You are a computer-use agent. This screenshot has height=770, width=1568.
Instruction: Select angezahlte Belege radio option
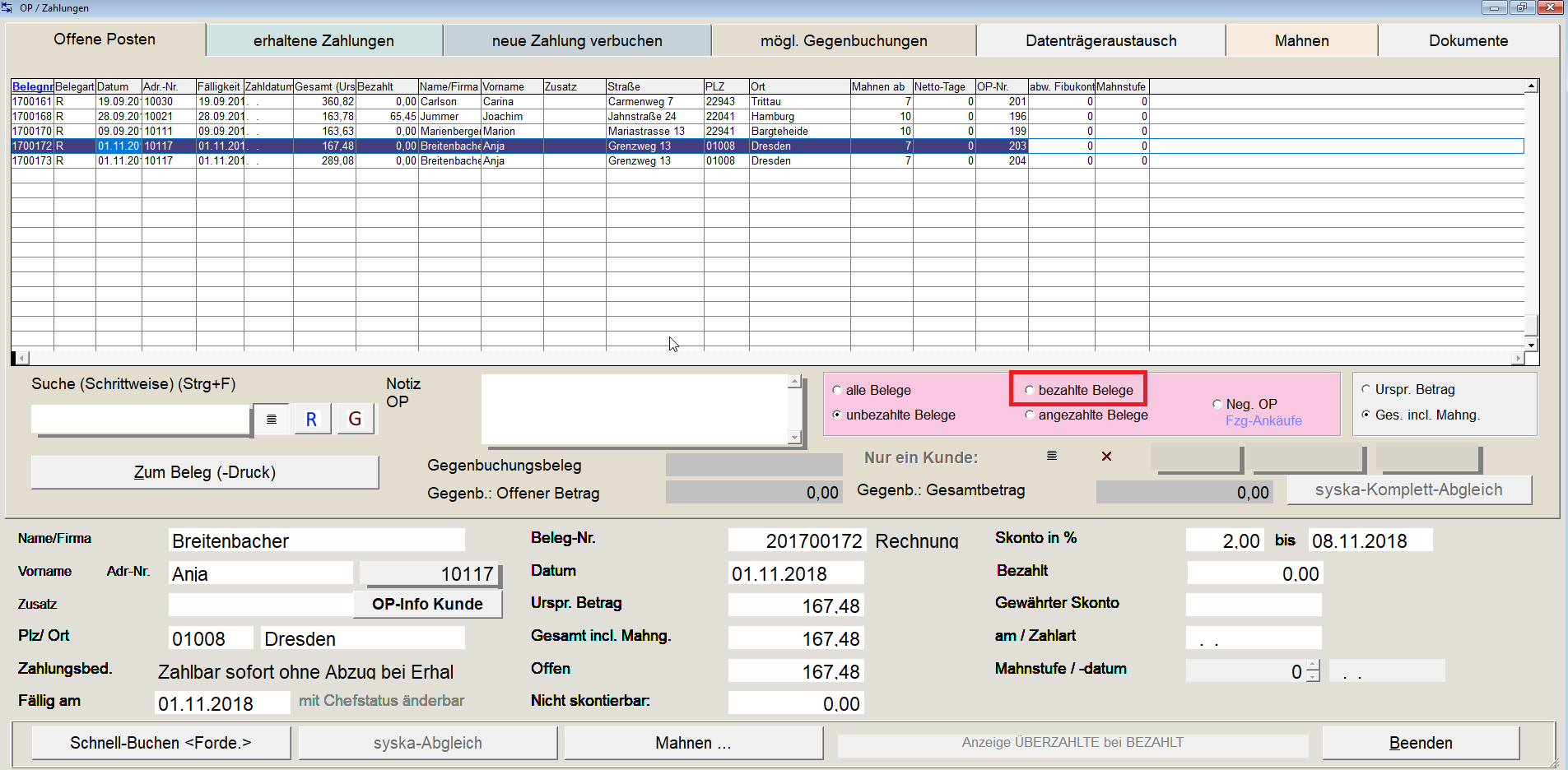(1030, 415)
